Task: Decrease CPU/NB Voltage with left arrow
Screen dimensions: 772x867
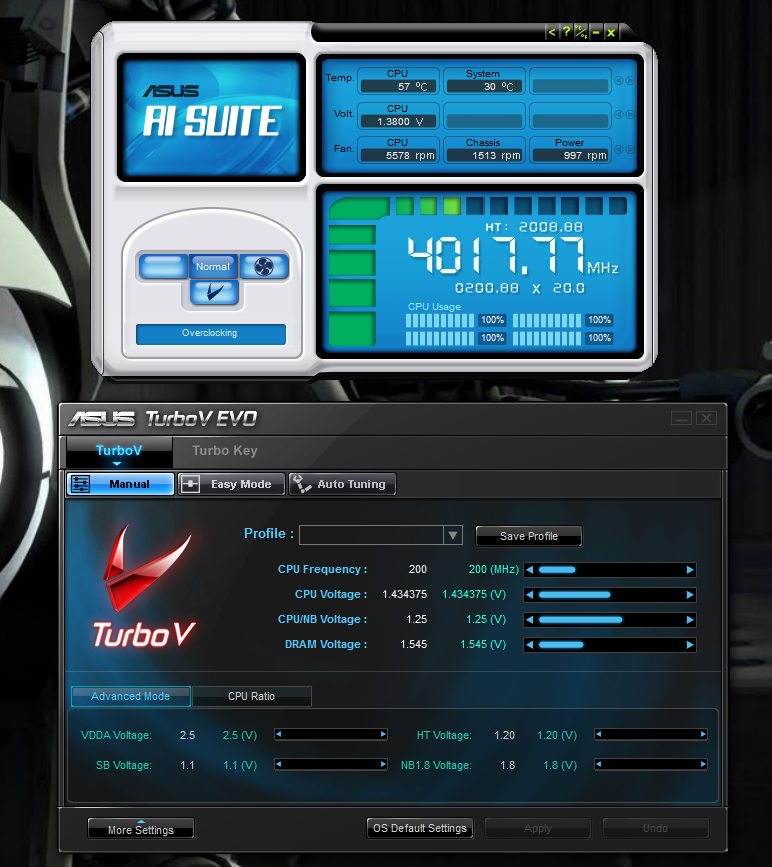Action: point(530,620)
